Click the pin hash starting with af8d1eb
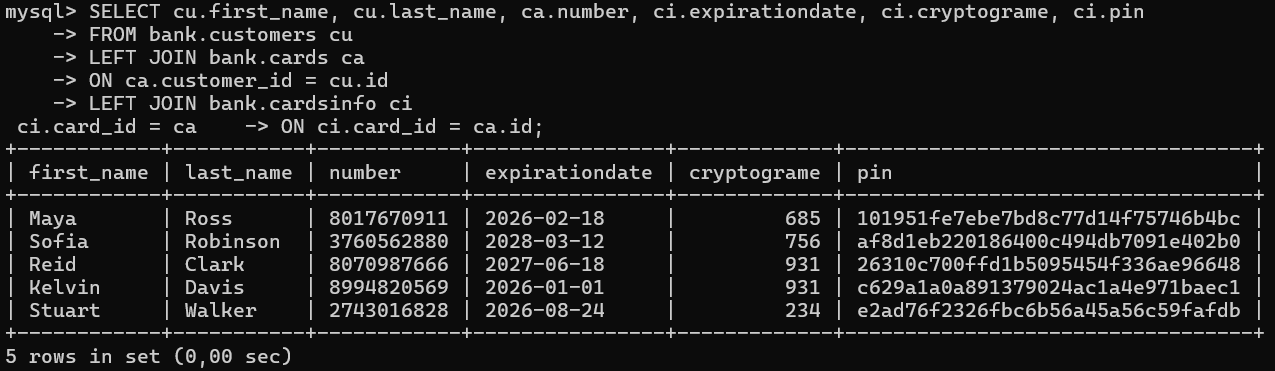 pyautogui.click(x=1049, y=242)
